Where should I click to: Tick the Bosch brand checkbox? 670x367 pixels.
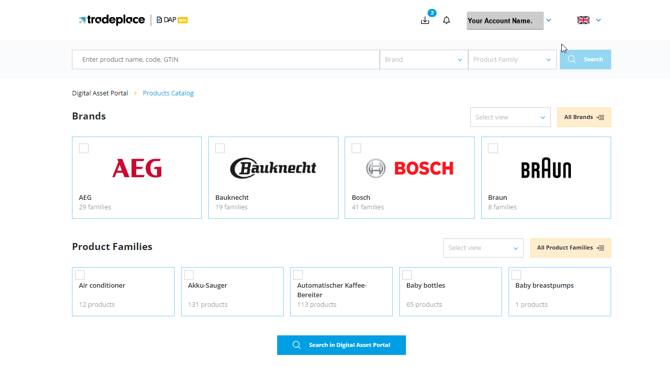coord(356,148)
